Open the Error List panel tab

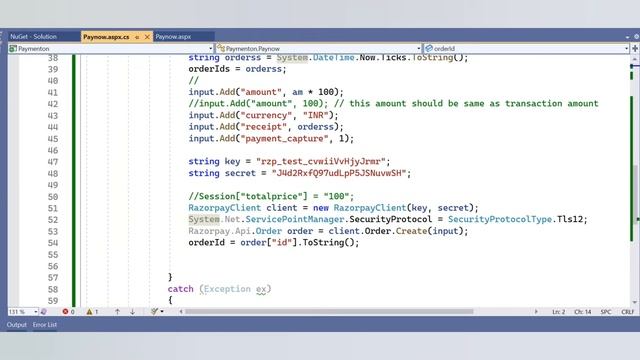pos(45,325)
